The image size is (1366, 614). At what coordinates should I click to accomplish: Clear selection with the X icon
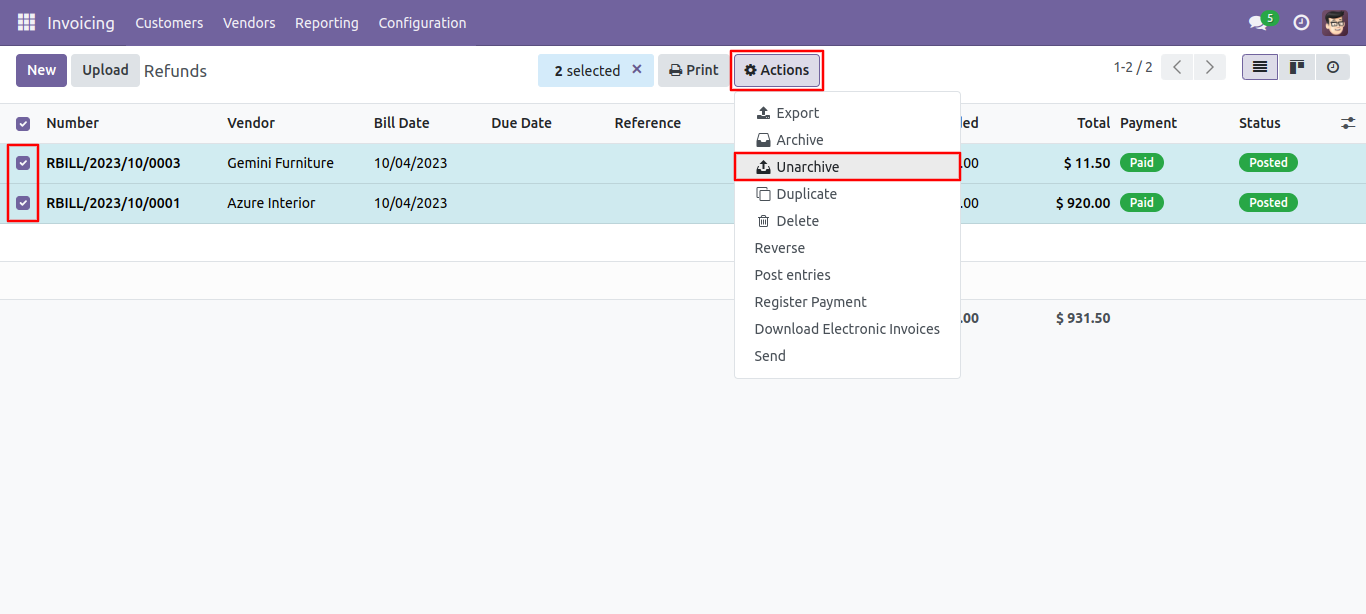[636, 70]
